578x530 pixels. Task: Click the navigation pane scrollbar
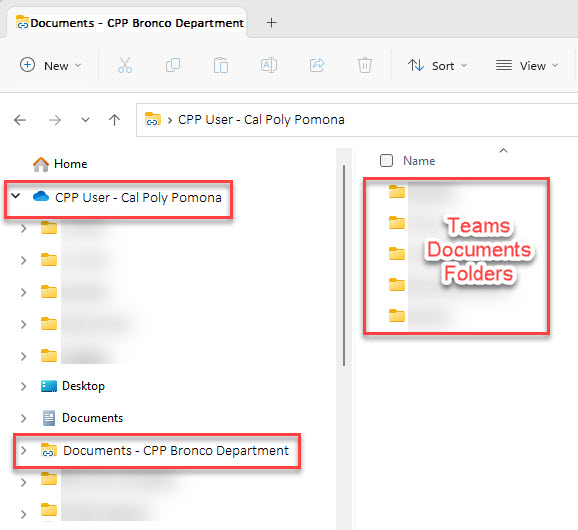pyautogui.click(x=344, y=265)
